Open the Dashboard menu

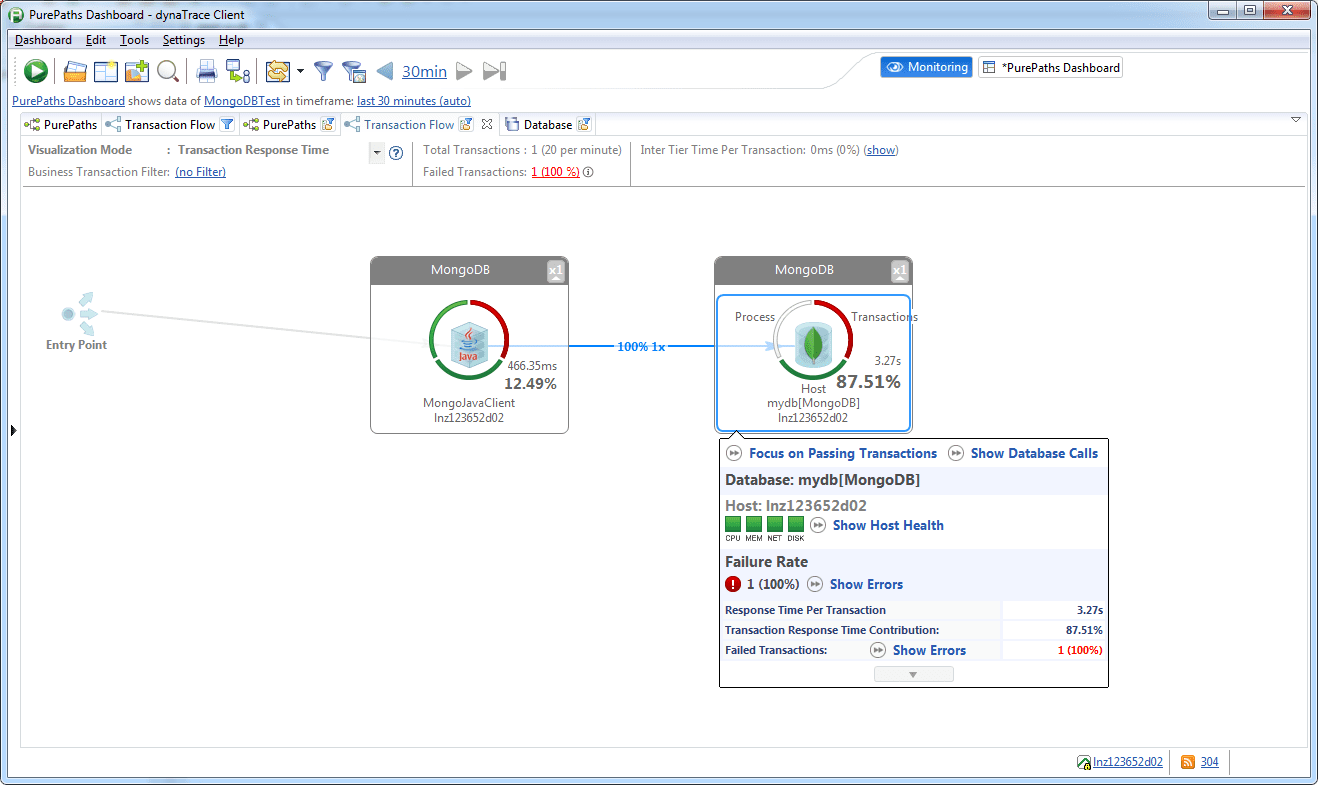(43, 40)
